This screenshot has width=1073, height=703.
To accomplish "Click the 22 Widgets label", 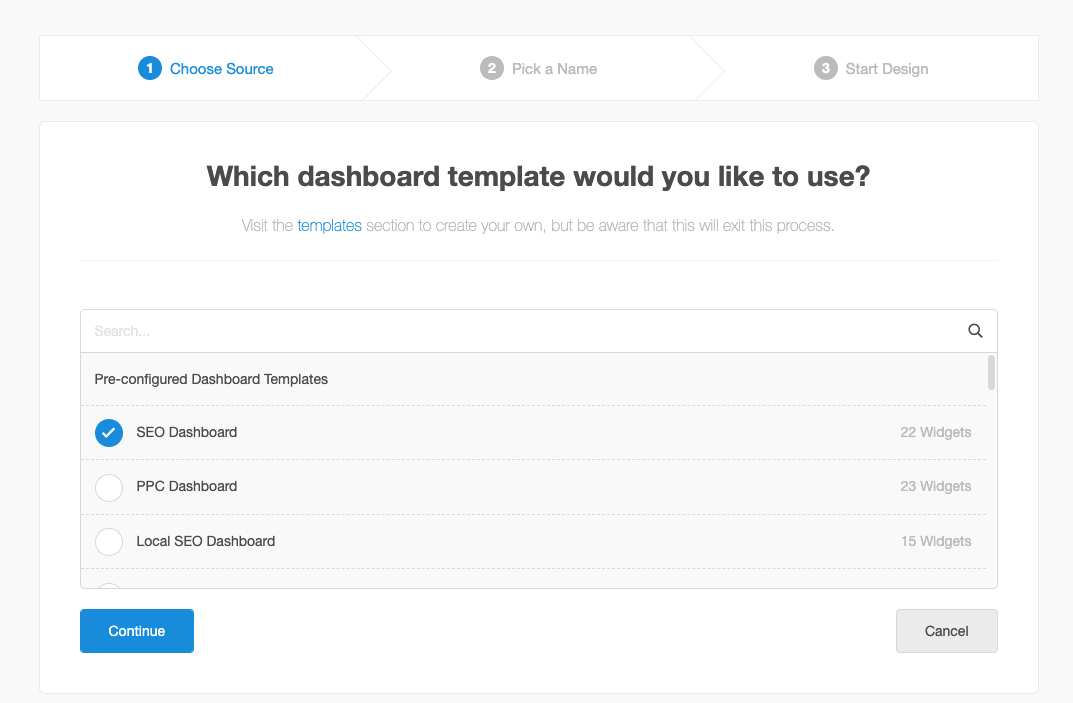I will coord(936,432).
